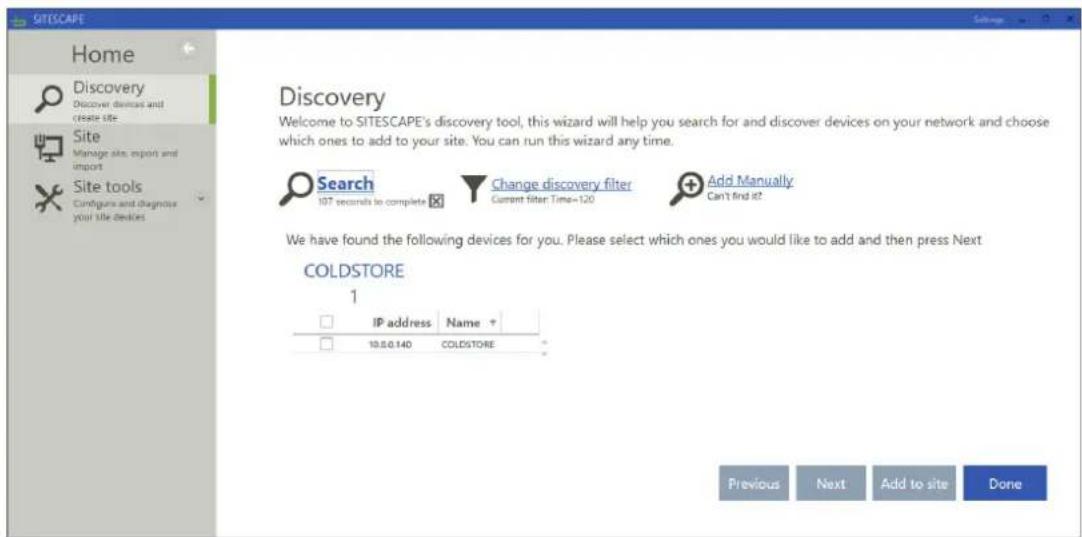The height and width of the screenshot is (537, 1082).
Task: Click the Add Manually link
Action: coord(750,181)
